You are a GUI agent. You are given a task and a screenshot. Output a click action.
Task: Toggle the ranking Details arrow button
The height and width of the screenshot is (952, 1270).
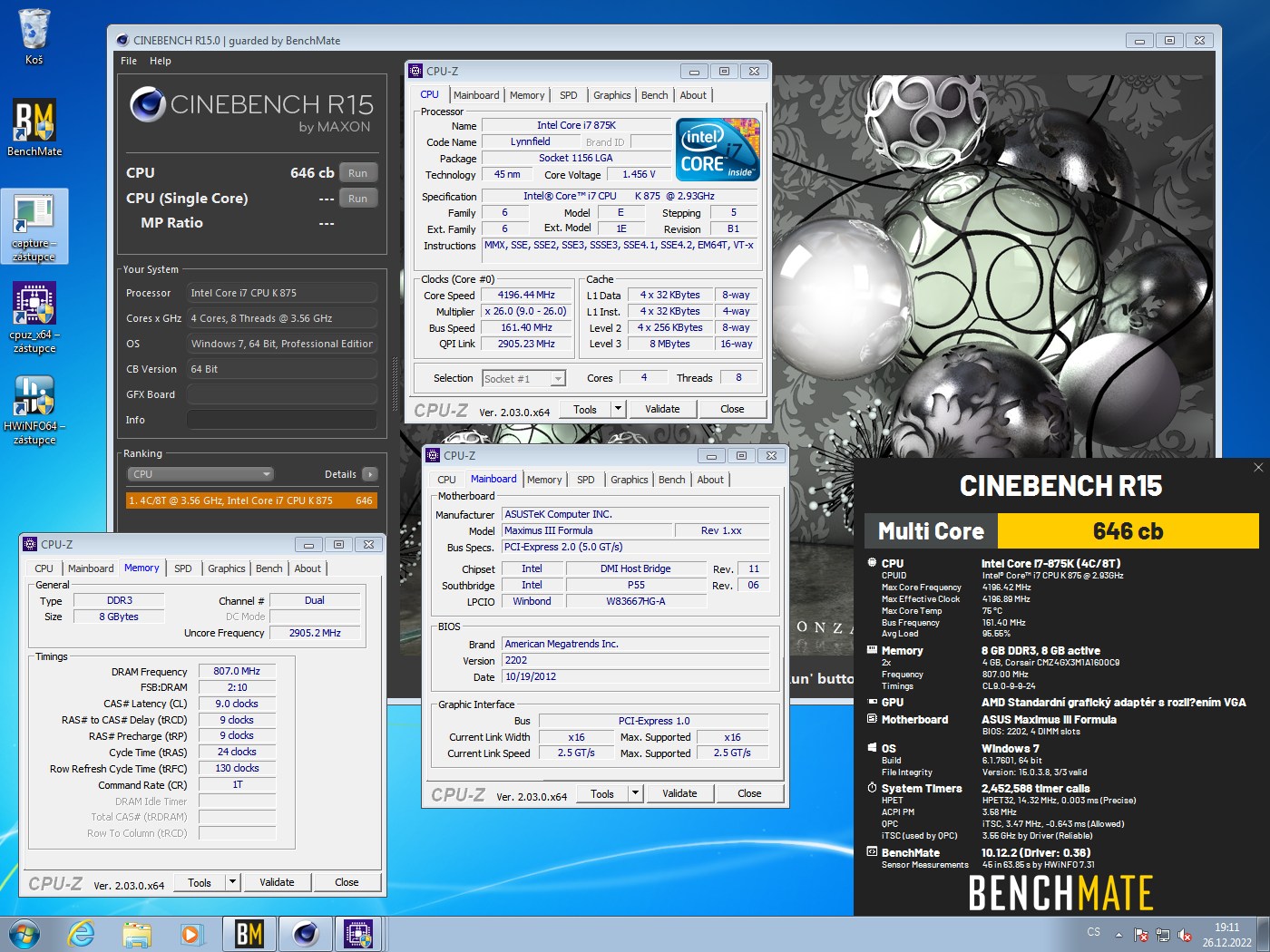[x=369, y=474]
